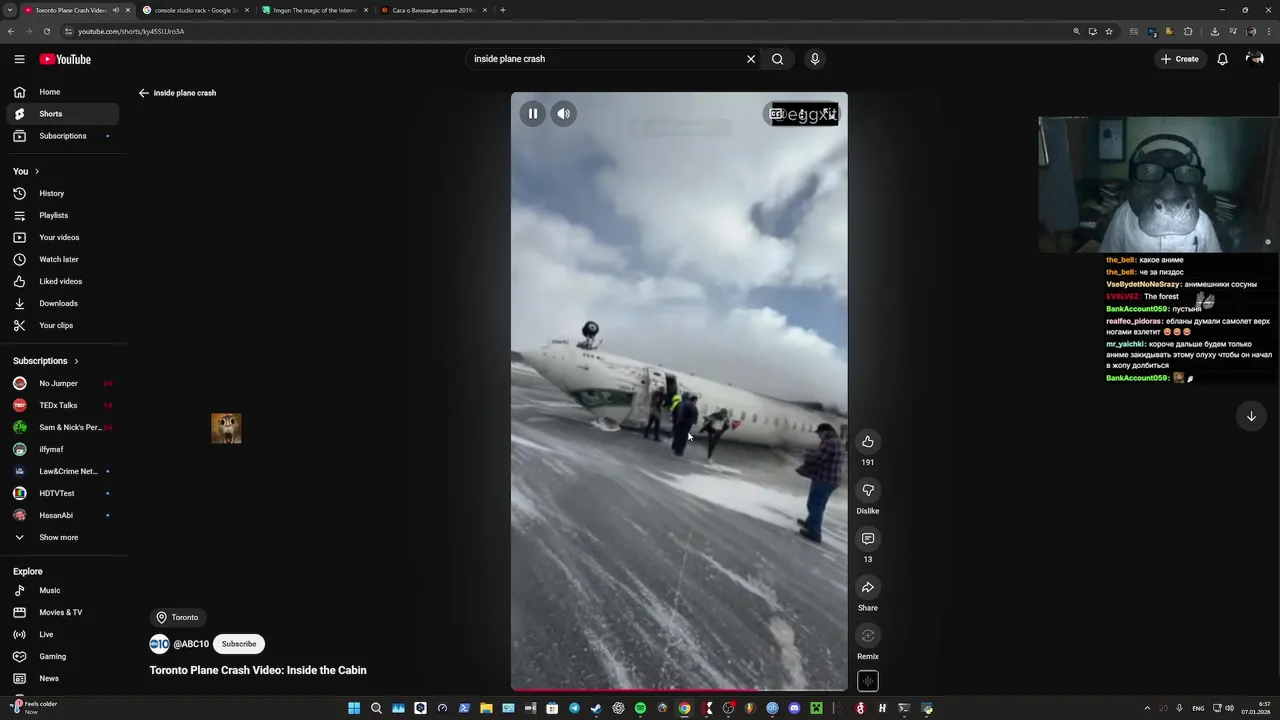Open Discord from the taskbar
1280x720 pixels.
point(794,708)
